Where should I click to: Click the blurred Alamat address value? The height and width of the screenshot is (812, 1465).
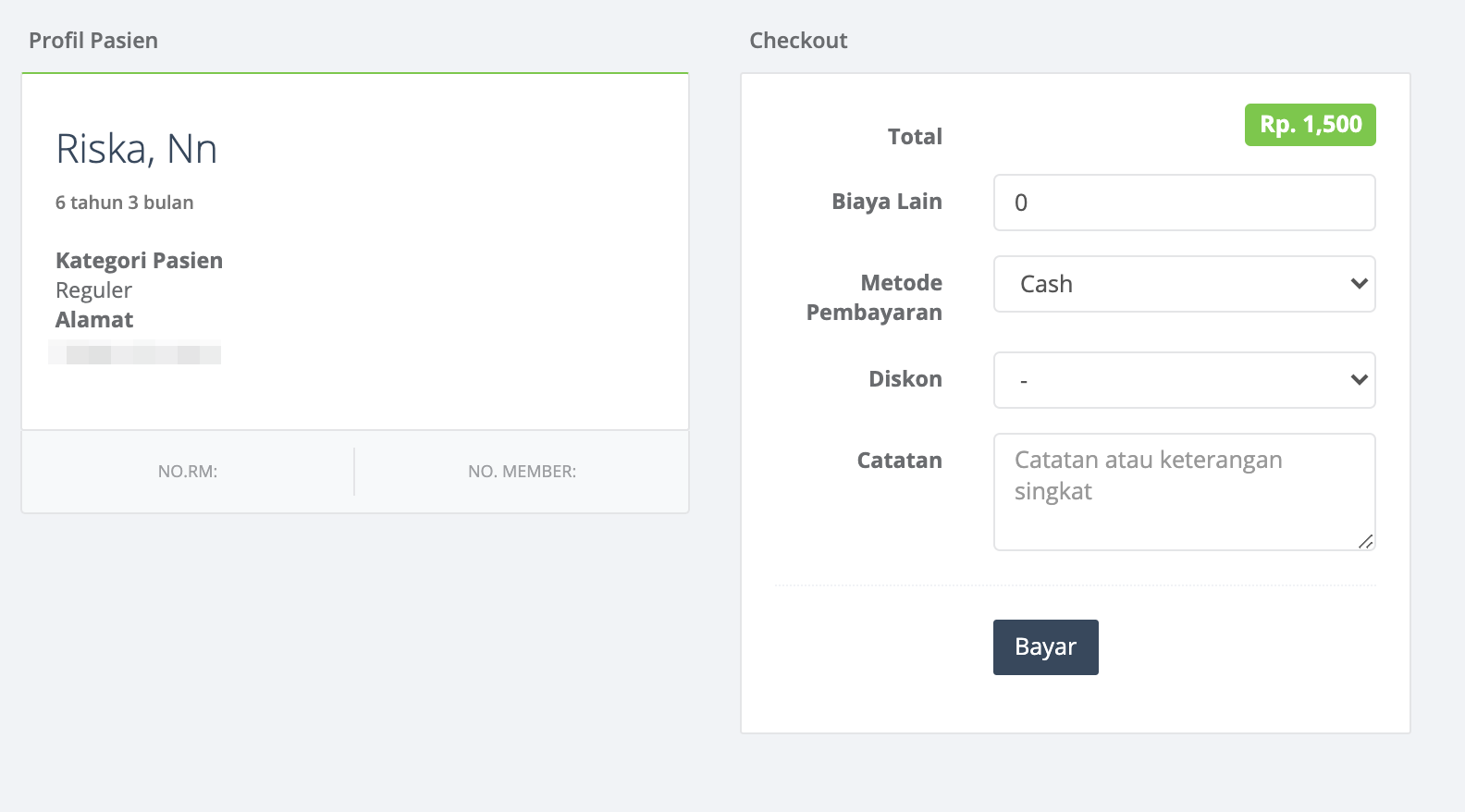(135, 352)
